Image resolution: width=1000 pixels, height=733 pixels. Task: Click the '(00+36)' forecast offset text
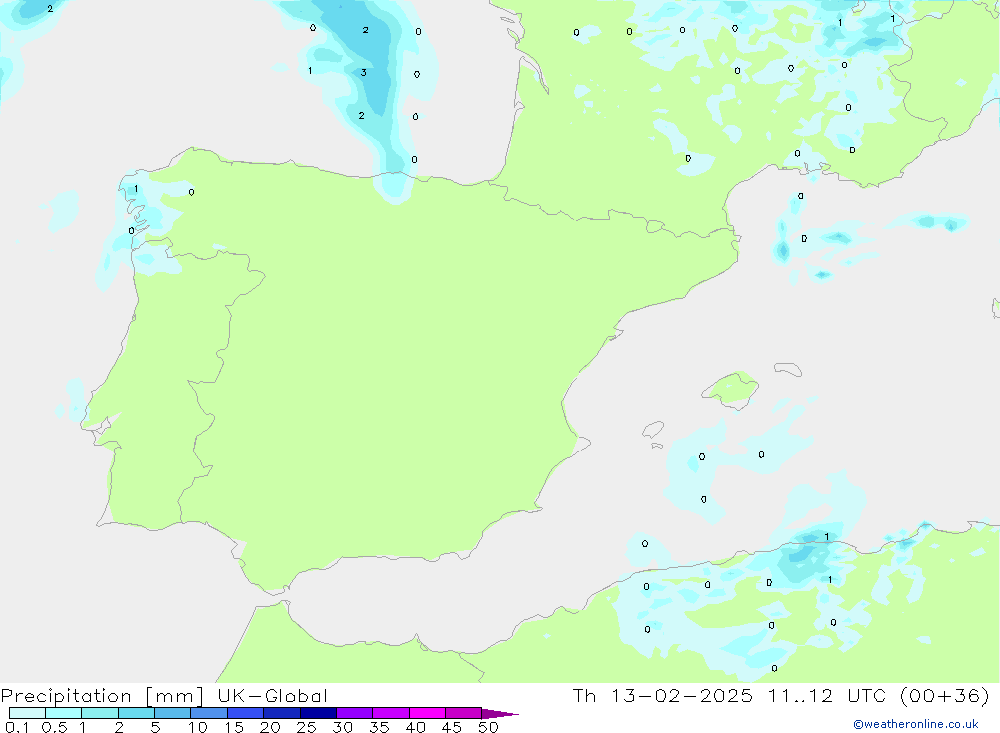pyautogui.click(x=945, y=695)
